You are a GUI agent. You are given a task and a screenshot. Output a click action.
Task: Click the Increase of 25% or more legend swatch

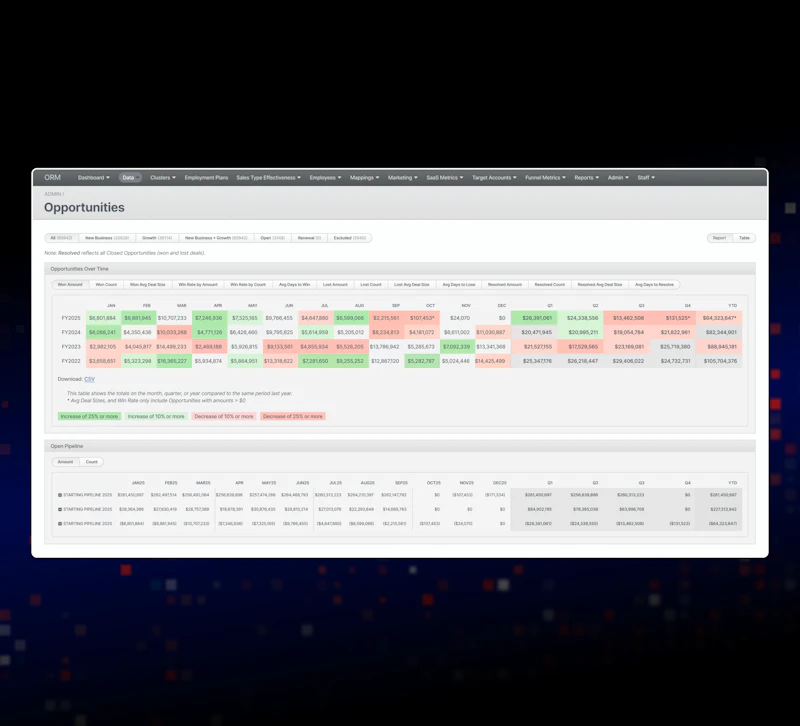(89, 416)
